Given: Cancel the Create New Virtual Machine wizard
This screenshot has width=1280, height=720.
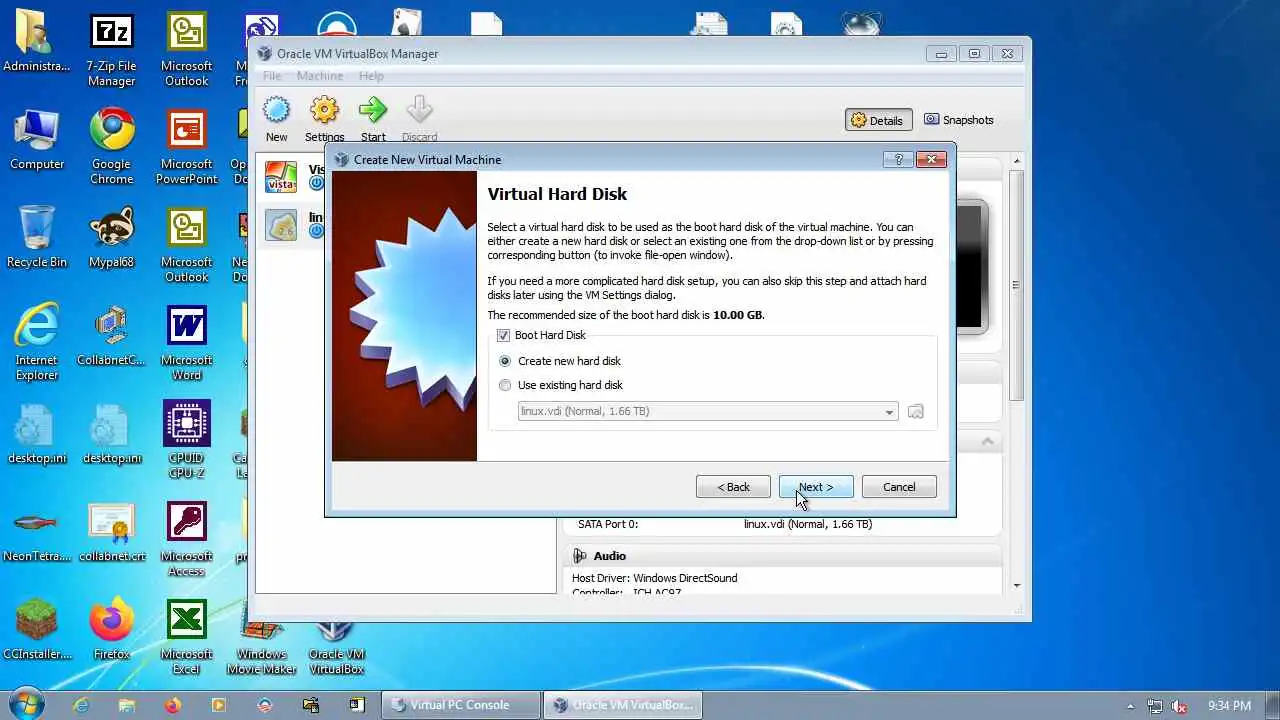Looking at the screenshot, I should pos(899,487).
